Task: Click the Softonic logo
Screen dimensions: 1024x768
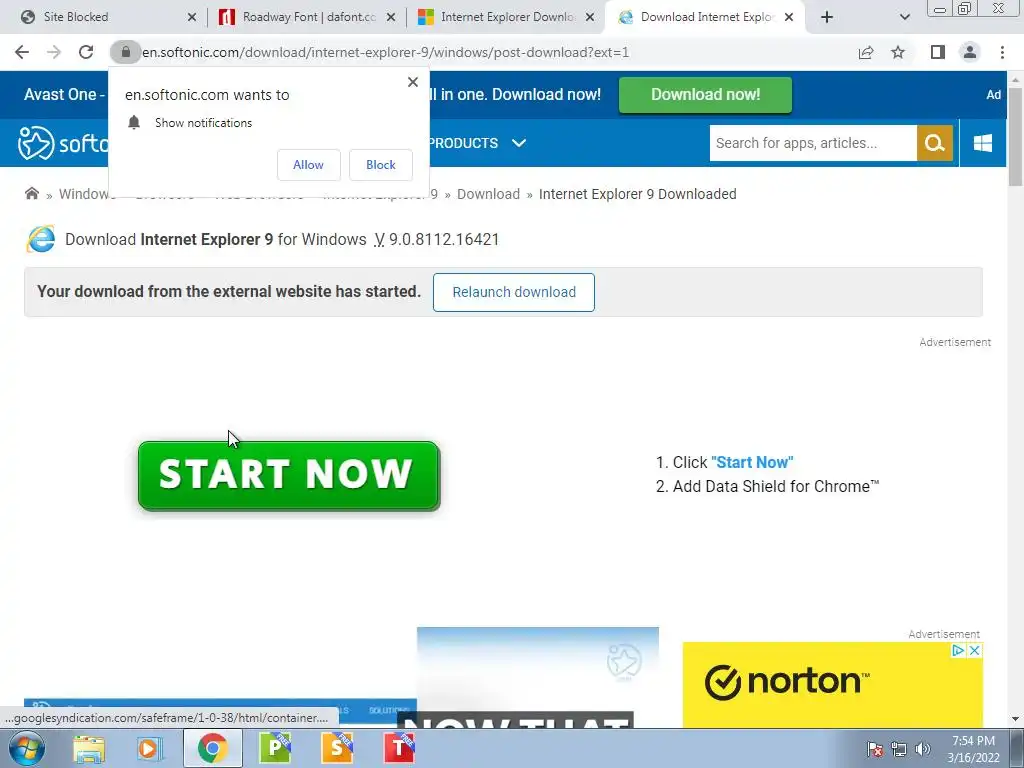Action: [63, 142]
